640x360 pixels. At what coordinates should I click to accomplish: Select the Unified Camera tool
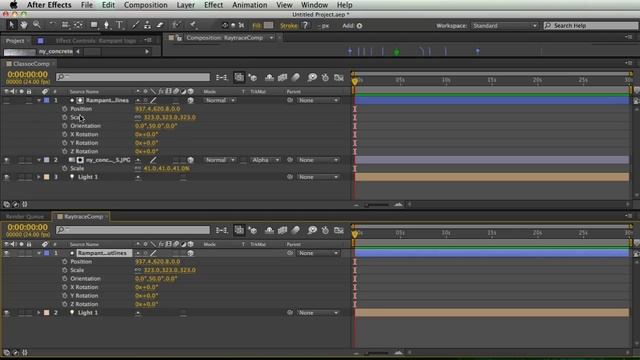pyautogui.click(x=65, y=25)
